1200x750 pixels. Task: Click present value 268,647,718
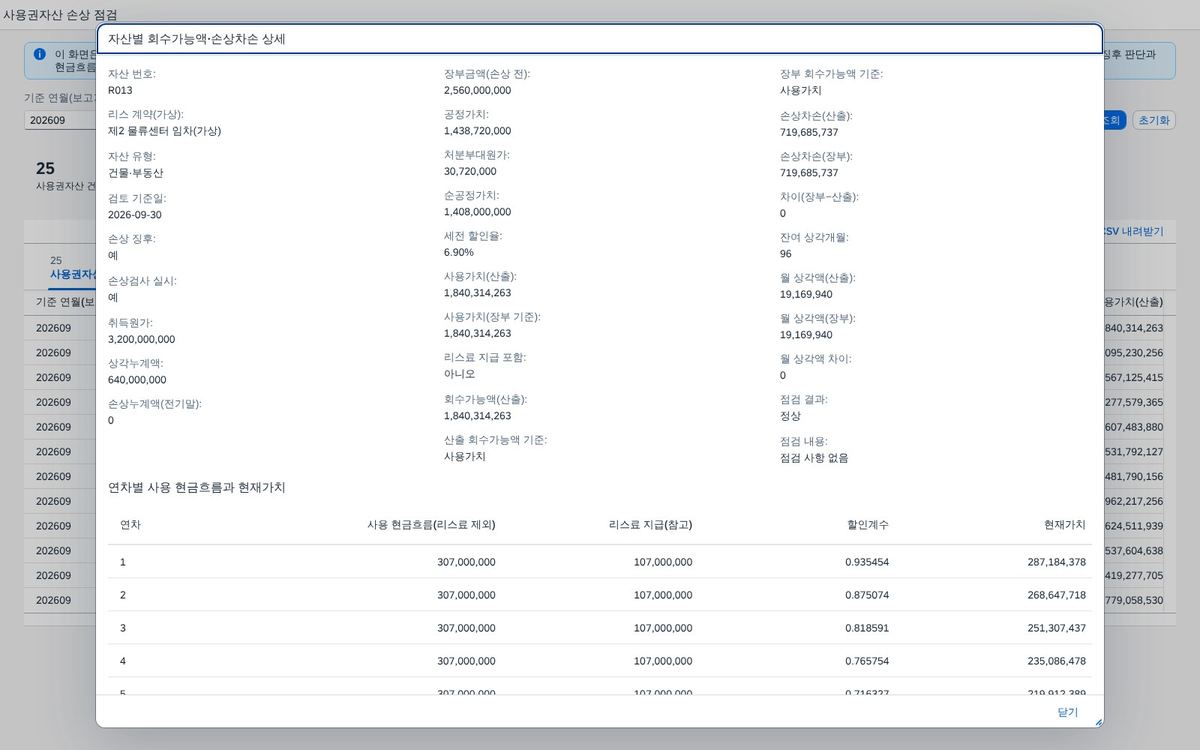point(1057,595)
